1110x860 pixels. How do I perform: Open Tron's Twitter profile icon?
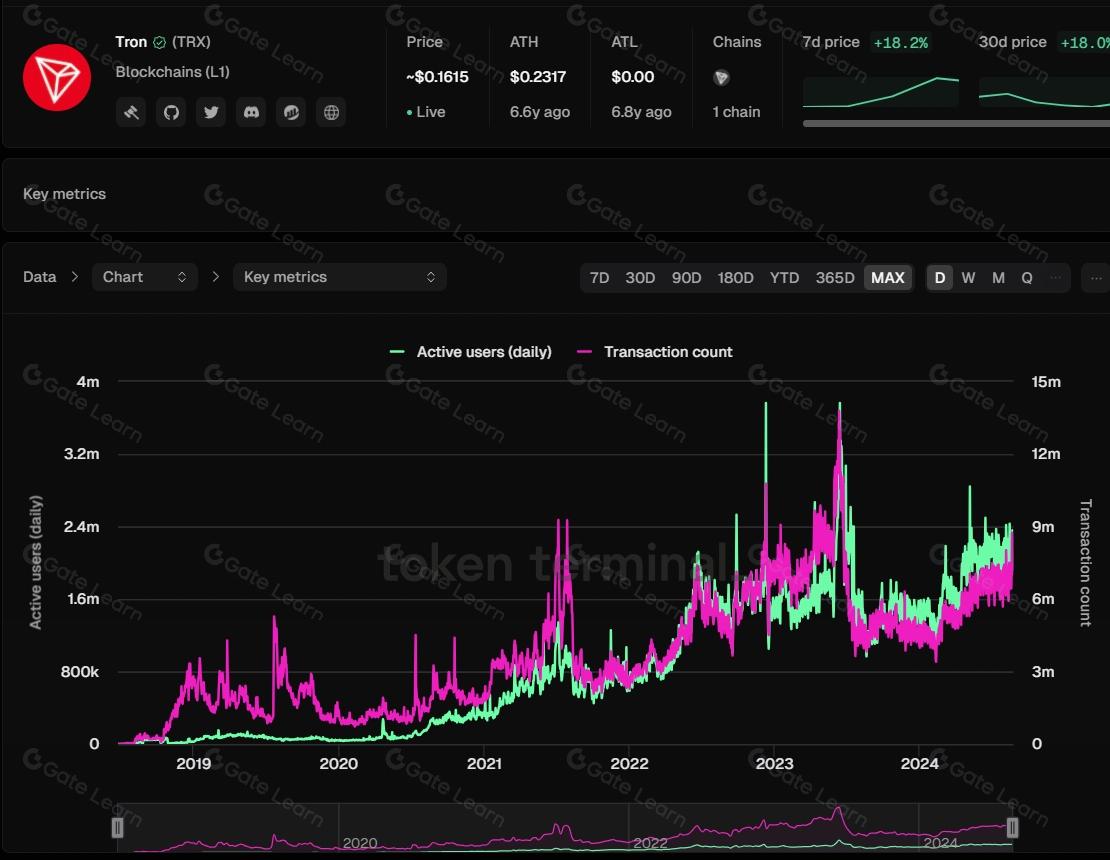211,112
